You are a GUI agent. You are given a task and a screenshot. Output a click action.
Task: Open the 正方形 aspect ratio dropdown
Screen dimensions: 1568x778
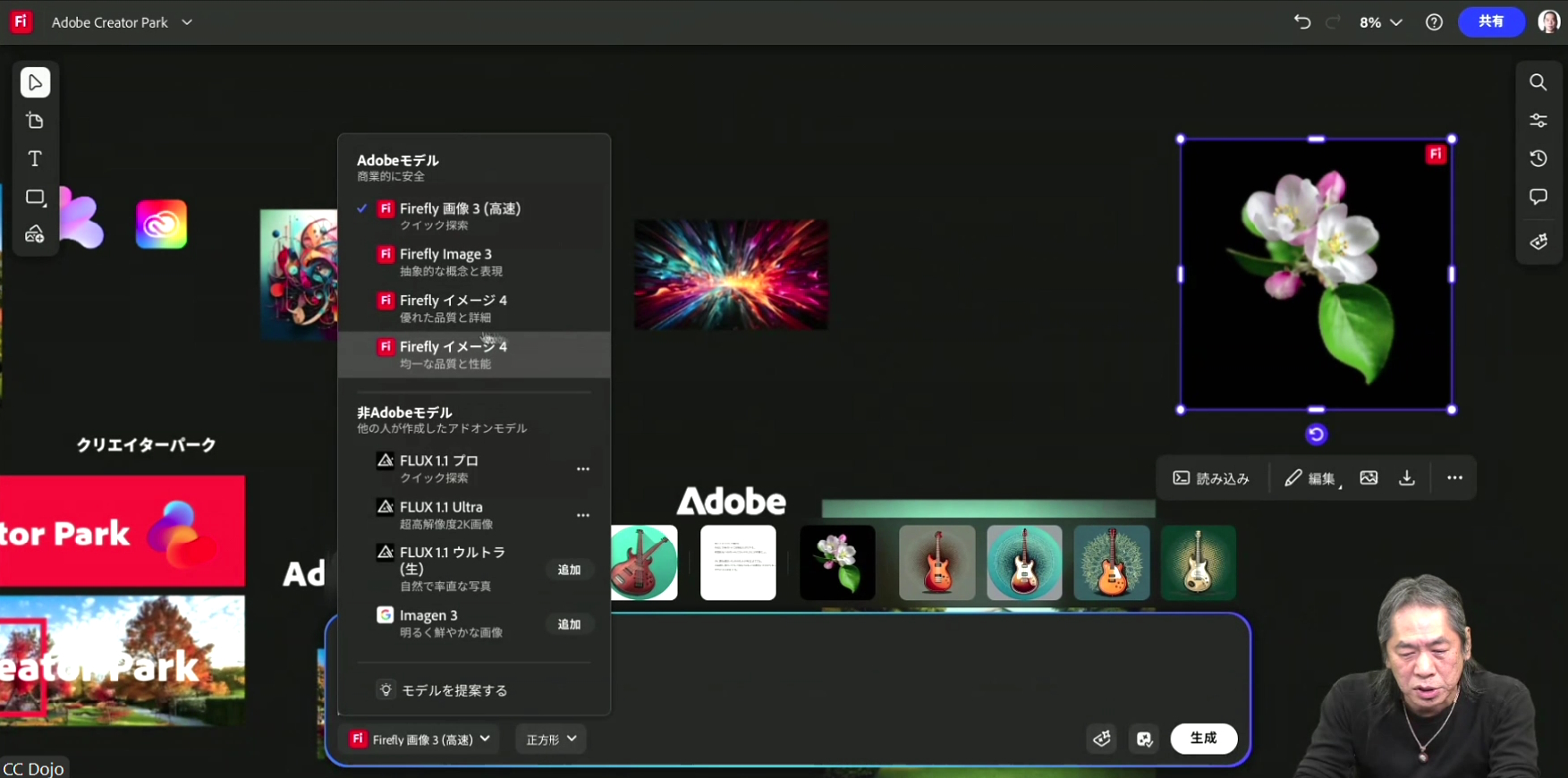(x=551, y=740)
